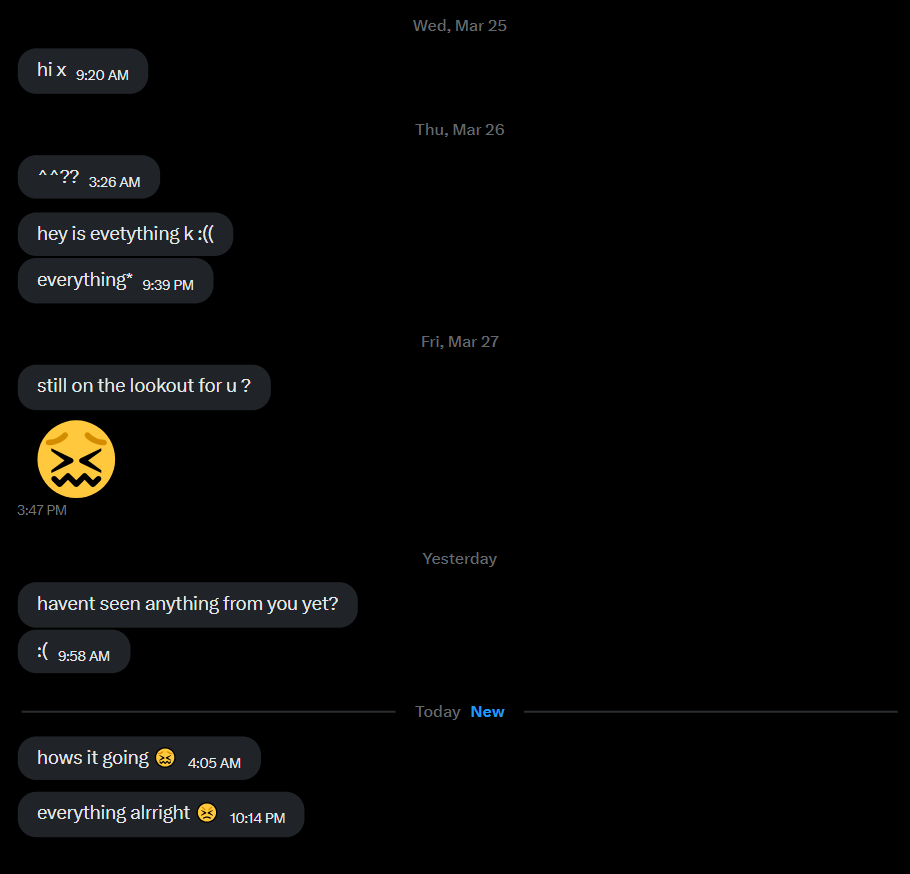910x874 pixels.
Task: Click the large confounded face emoji
Action: pyautogui.click(x=76, y=459)
